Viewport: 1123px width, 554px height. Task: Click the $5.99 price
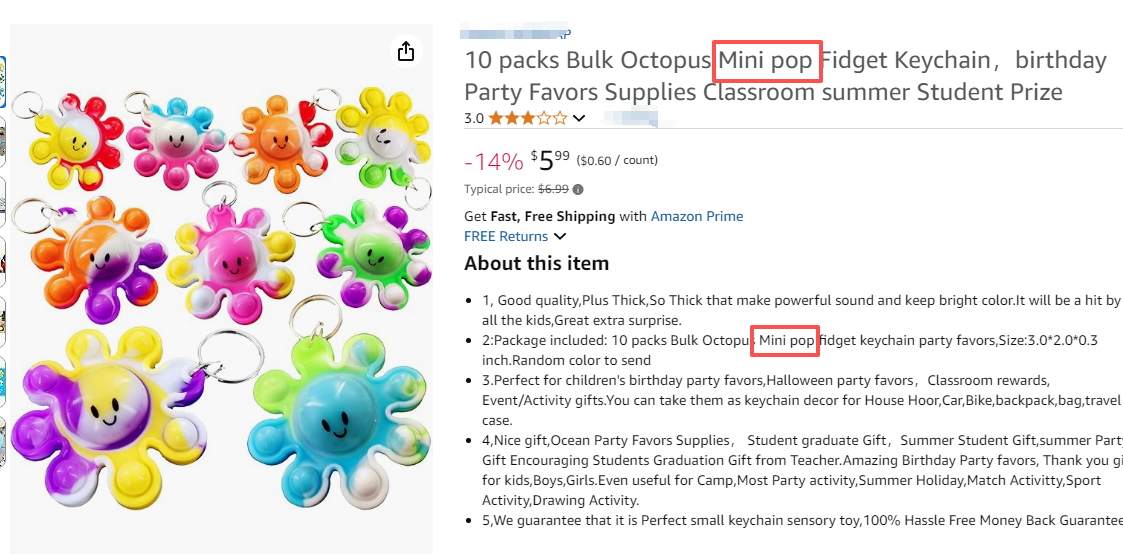tap(551, 160)
